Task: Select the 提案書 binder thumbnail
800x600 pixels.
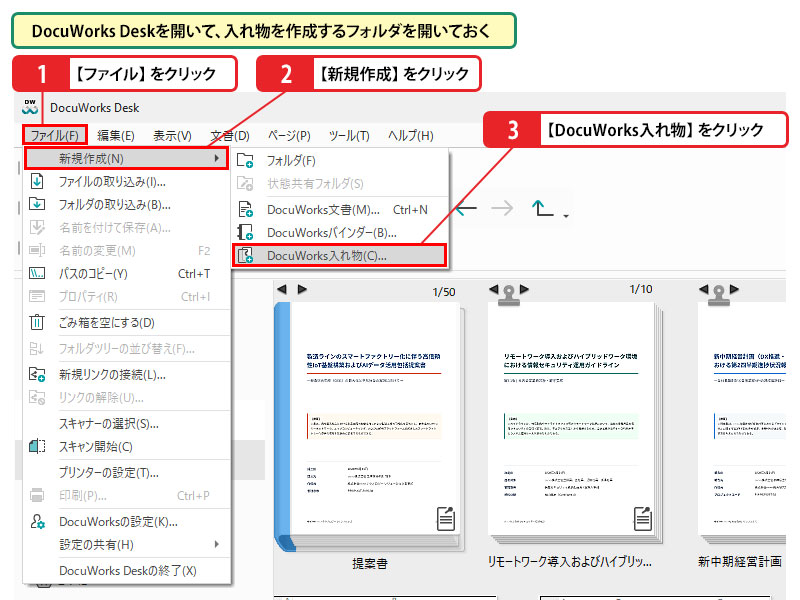Action: click(x=369, y=427)
